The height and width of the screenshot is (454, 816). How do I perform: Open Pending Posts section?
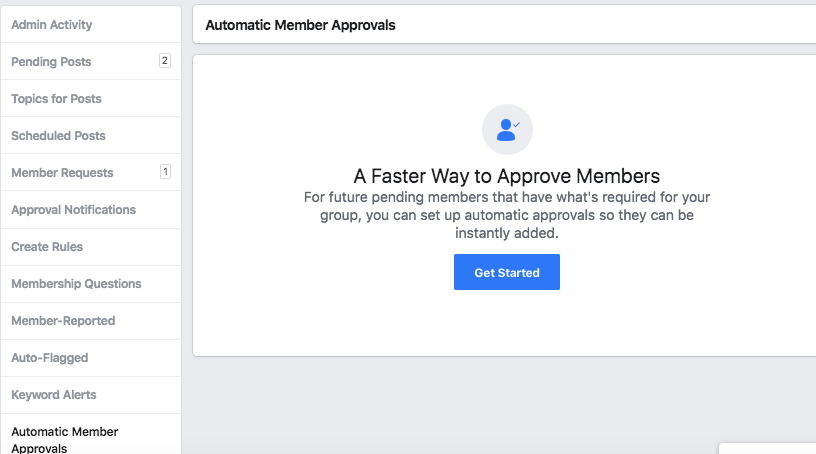pyautogui.click(x=91, y=61)
